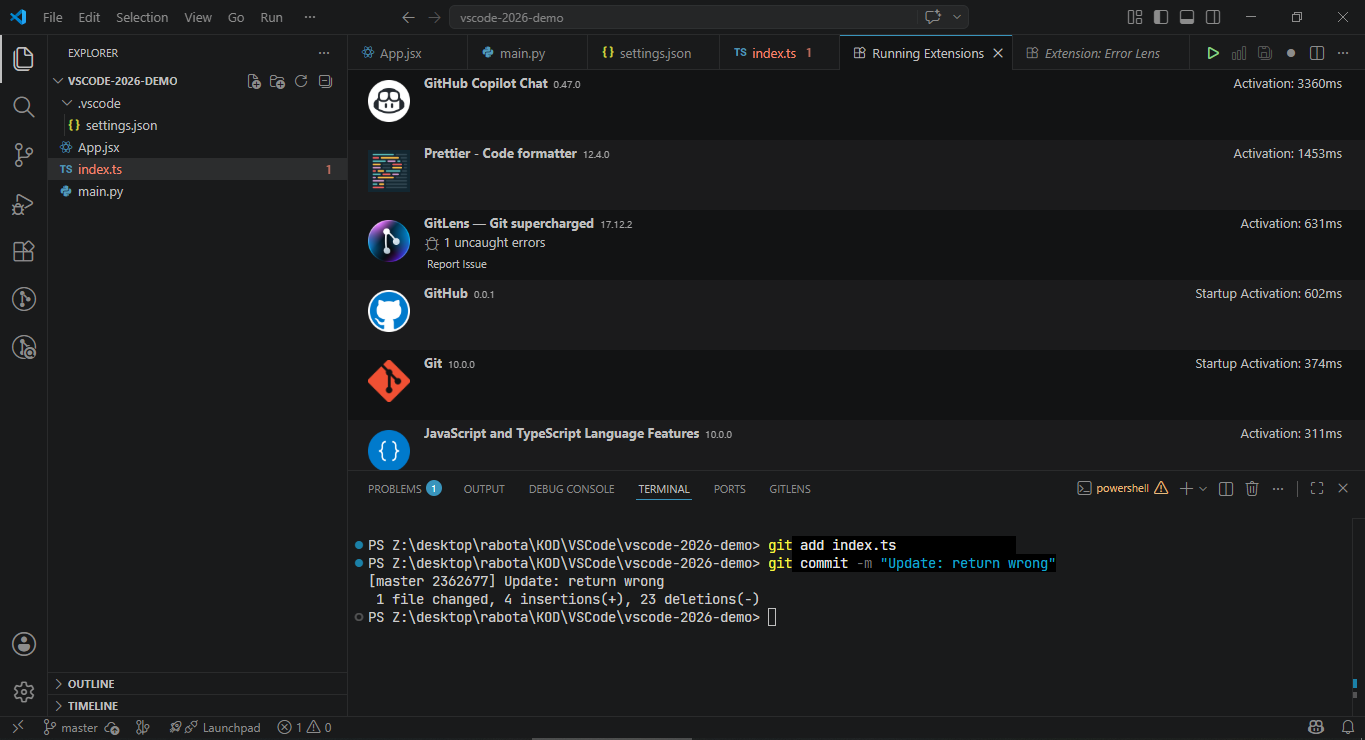This screenshot has width=1365, height=740.
Task: Open the Extensions view
Action: [23, 251]
